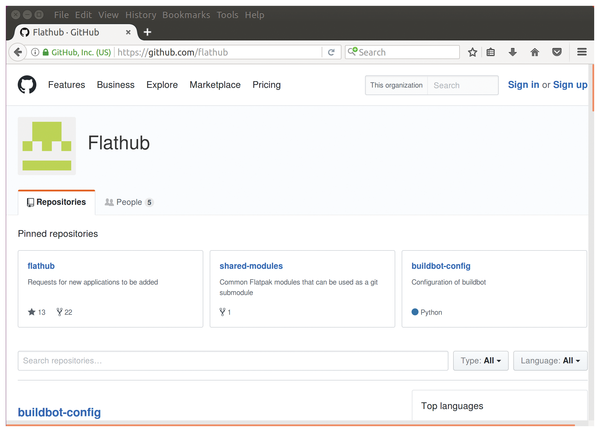Click the Pinned repositories heading
The height and width of the screenshot is (432, 600).
tap(58, 233)
